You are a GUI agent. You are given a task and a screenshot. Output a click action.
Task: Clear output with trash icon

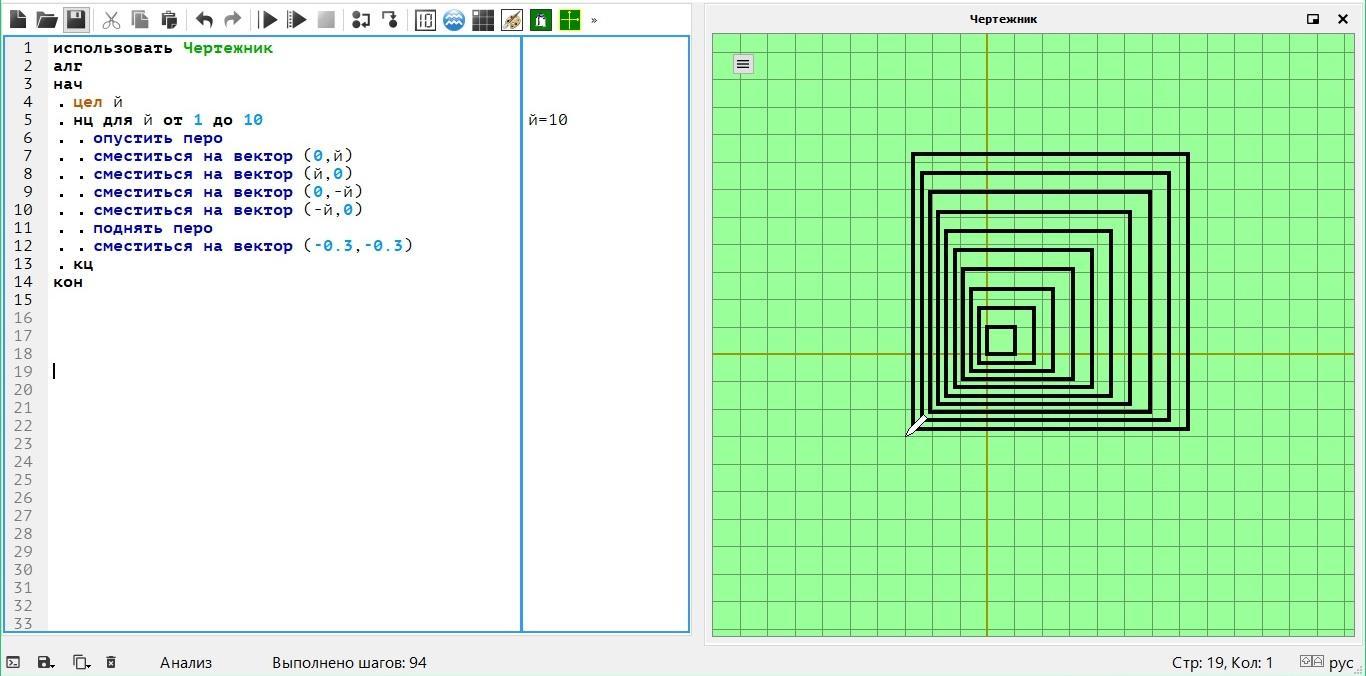[111, 662]
